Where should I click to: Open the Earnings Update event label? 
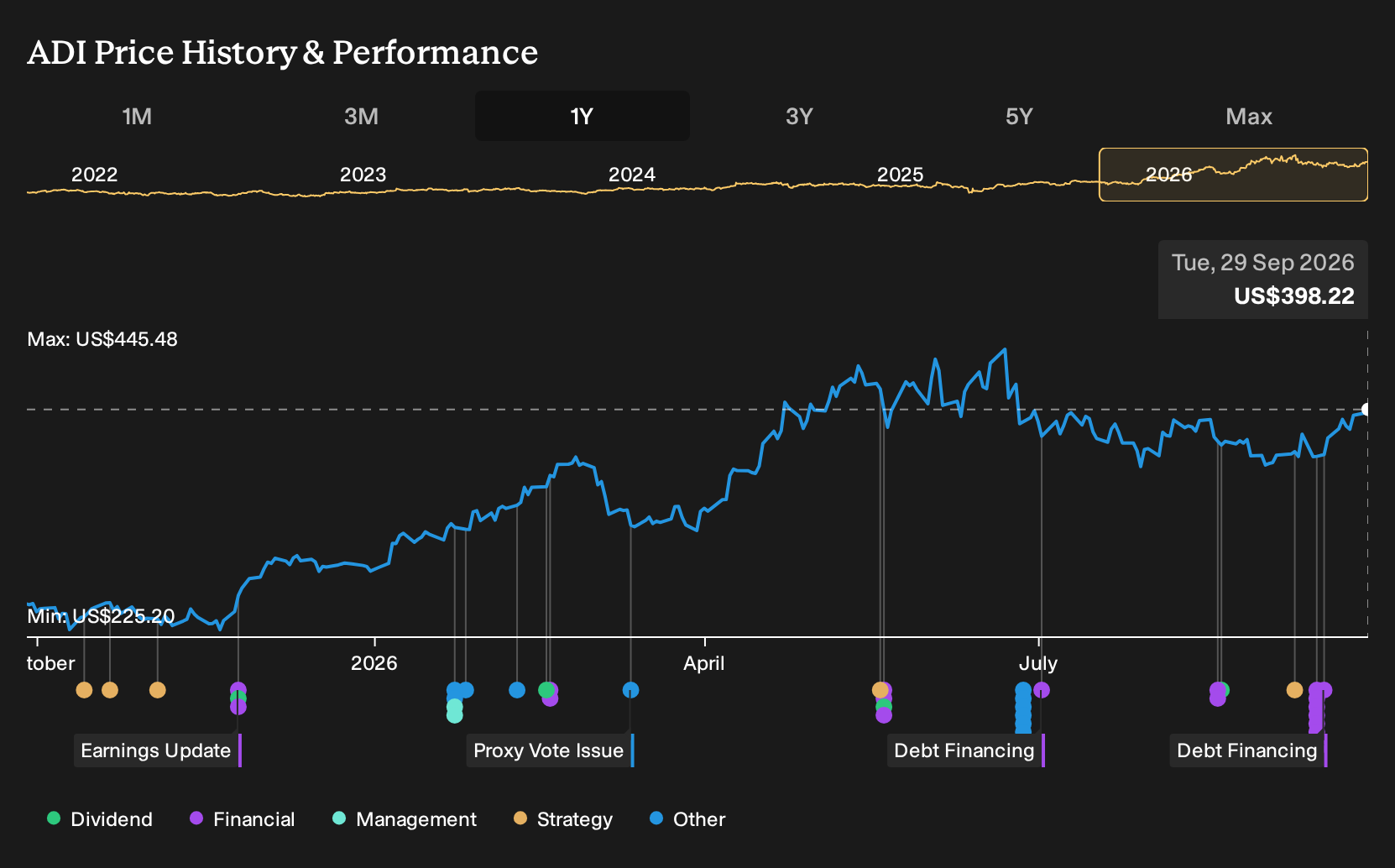[x=156, y=750]
